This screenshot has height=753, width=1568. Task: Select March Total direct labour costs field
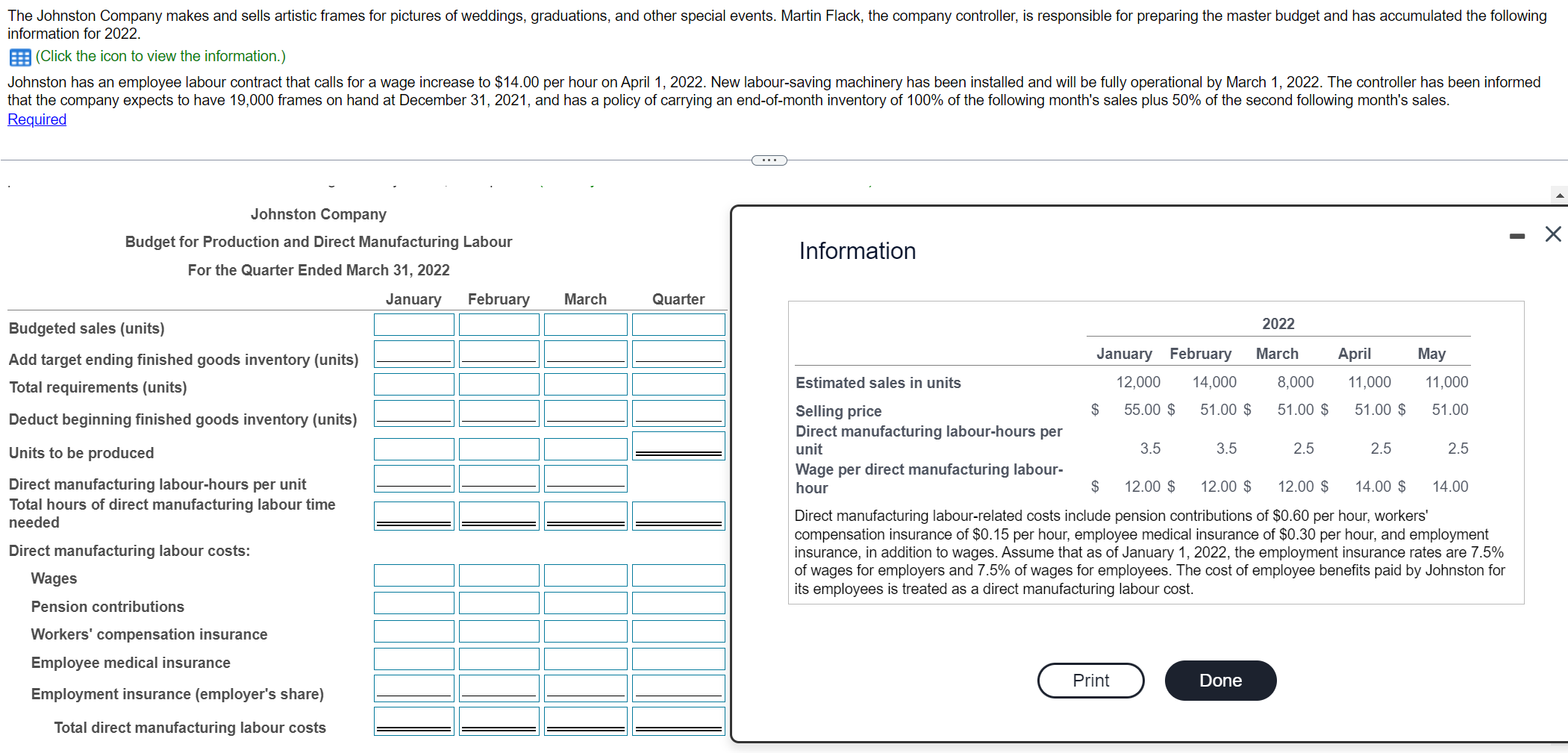coord(586,721)
